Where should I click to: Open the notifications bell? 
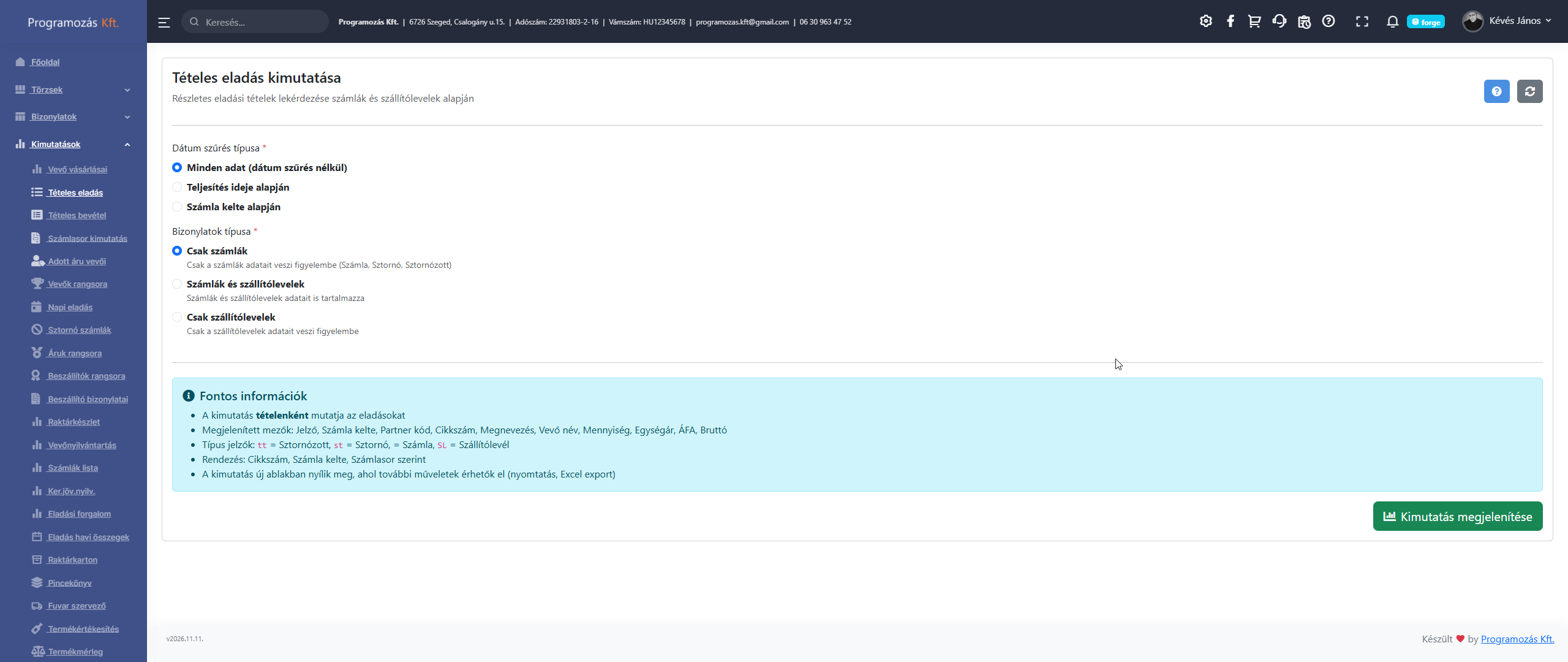(1392, 21)
